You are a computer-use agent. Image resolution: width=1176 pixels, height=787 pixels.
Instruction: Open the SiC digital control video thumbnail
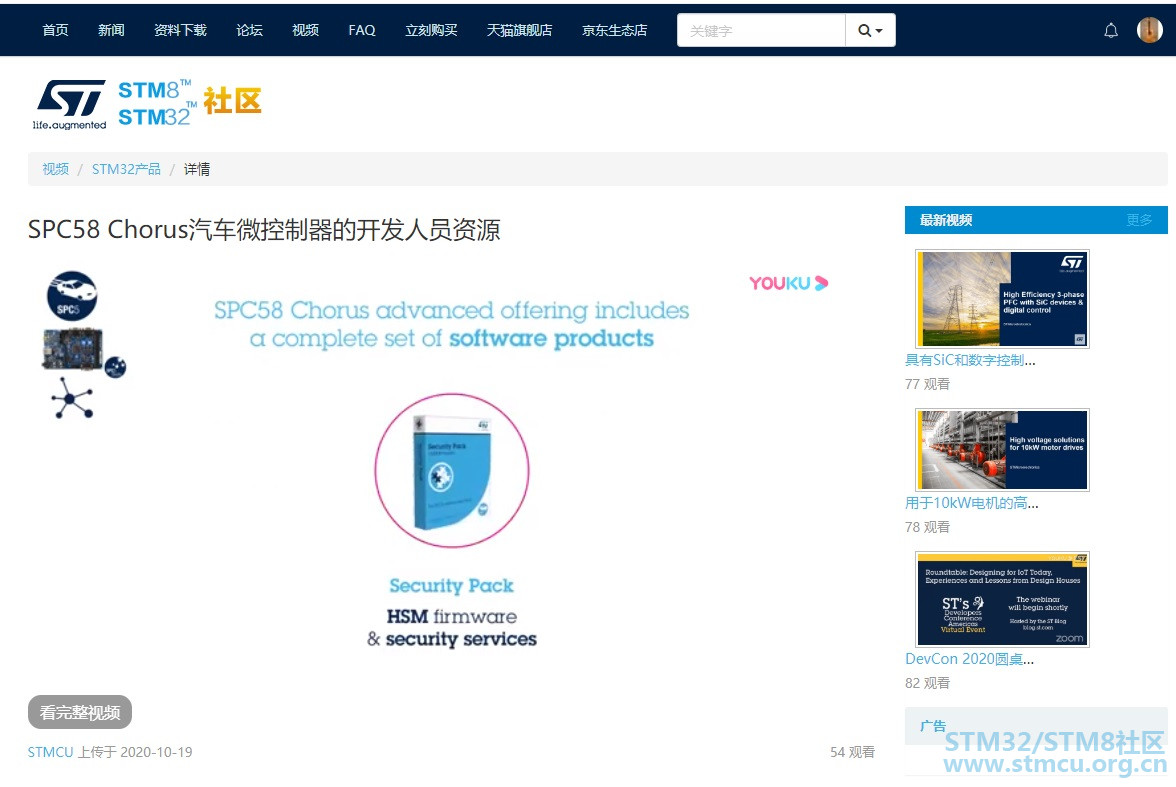(x=1002, y=299)
